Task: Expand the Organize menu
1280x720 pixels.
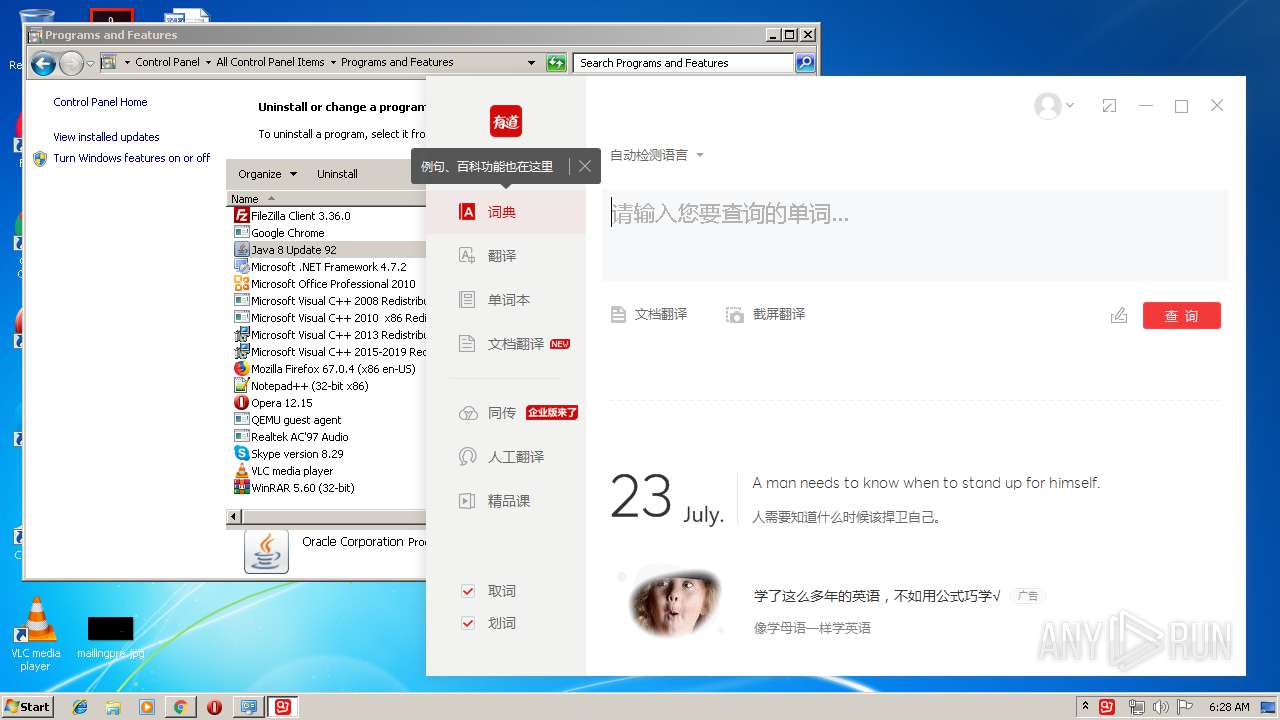Action: (x=267, y=174)
